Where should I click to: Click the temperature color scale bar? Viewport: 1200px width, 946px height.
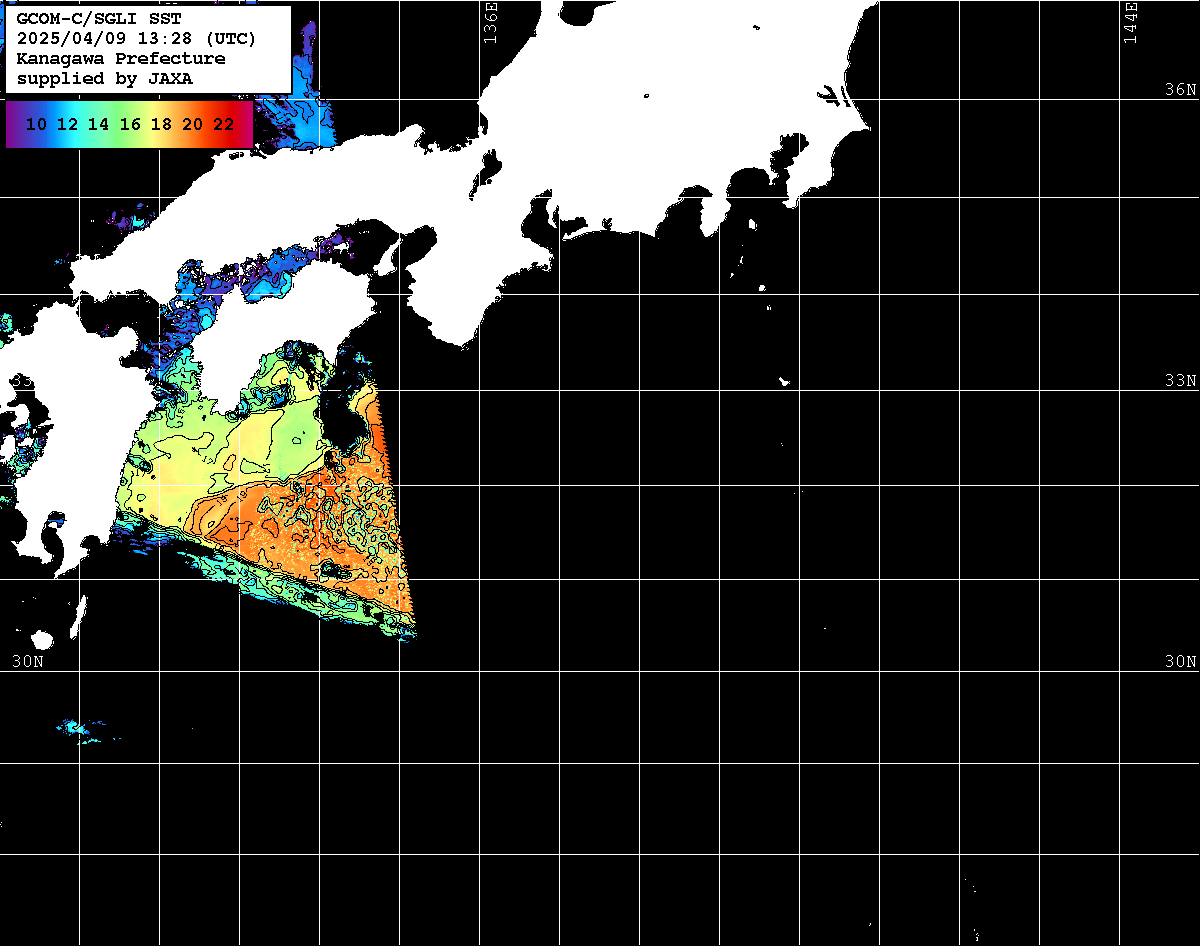point(129,124)
